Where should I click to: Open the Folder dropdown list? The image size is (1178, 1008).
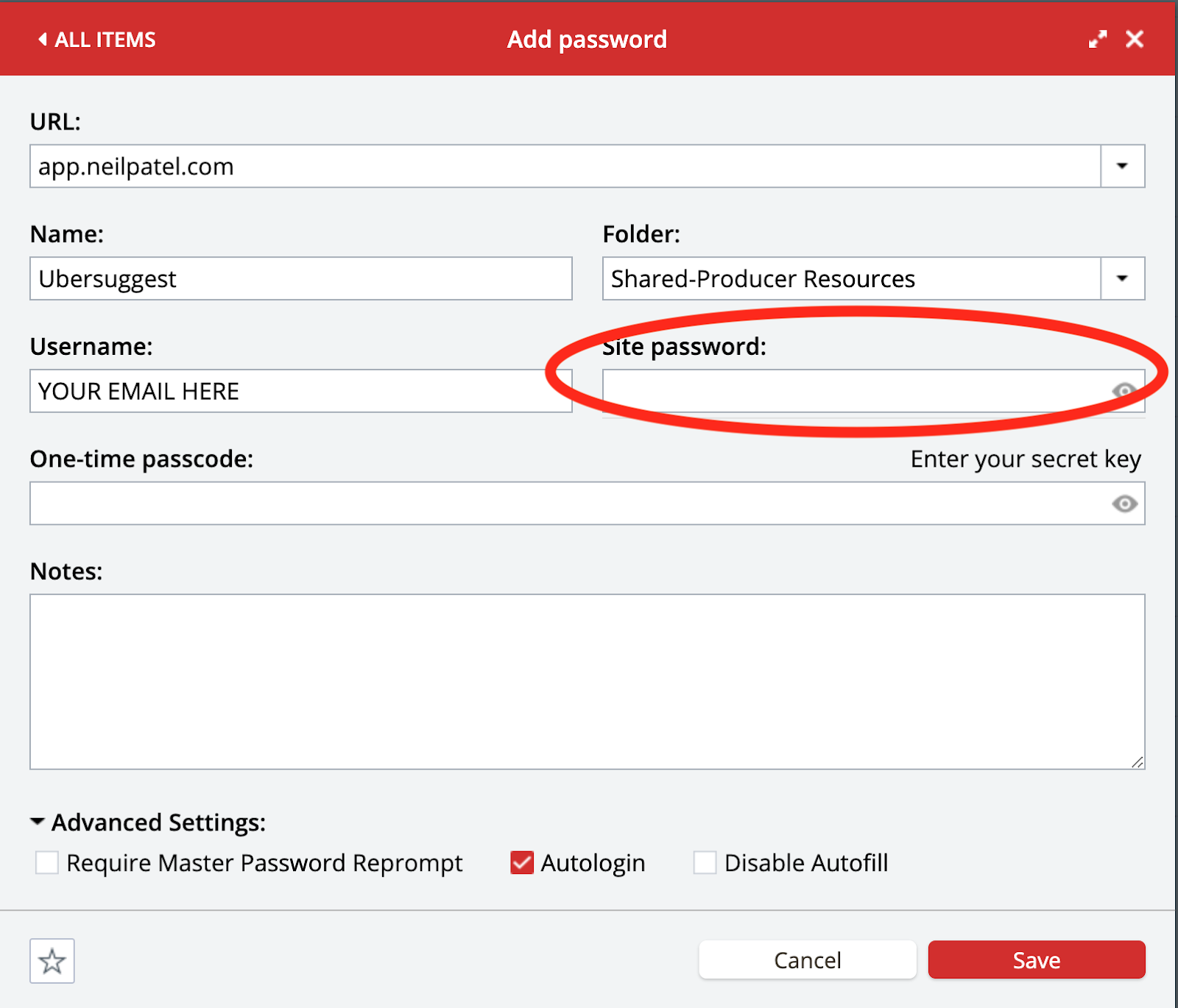pos(1122,278)
